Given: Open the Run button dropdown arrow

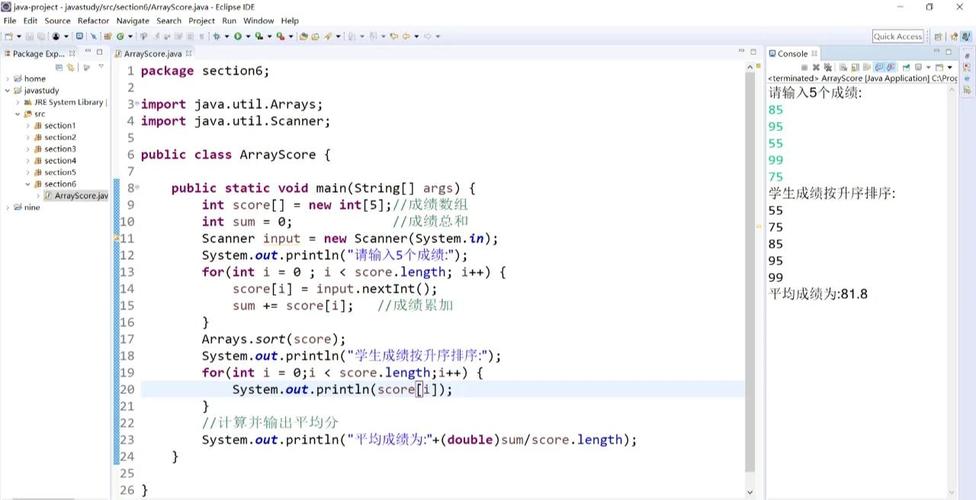Looking at the screenshot, I should 248,37.
